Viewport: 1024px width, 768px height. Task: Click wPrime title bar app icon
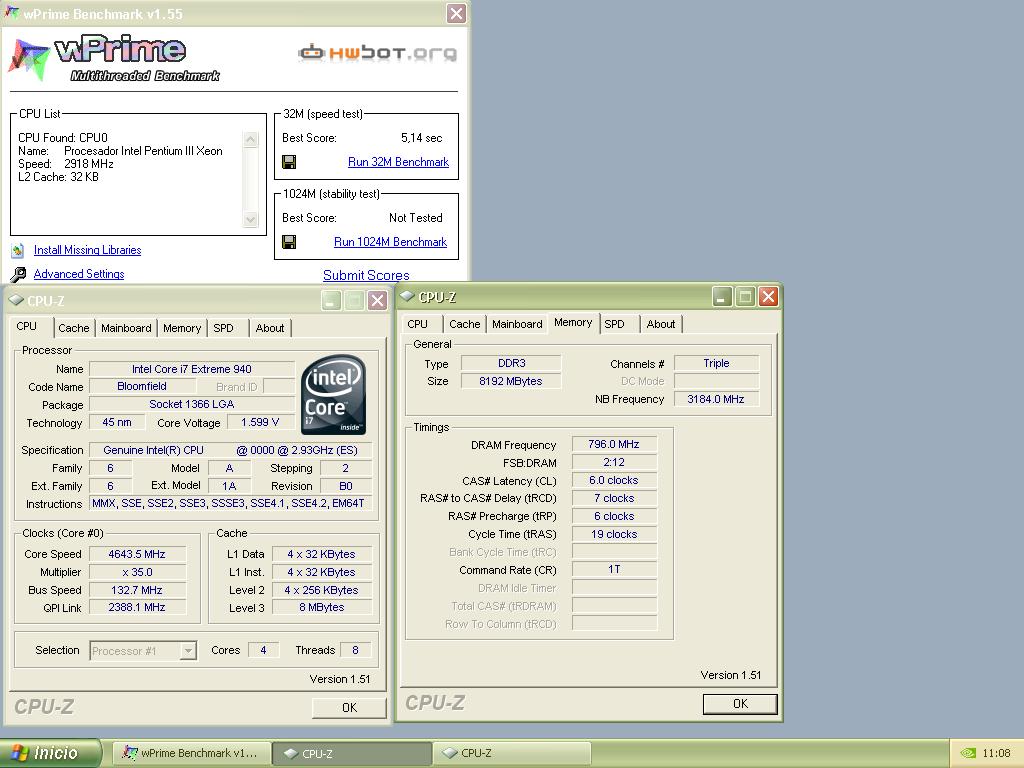click(x=11, y=13)
